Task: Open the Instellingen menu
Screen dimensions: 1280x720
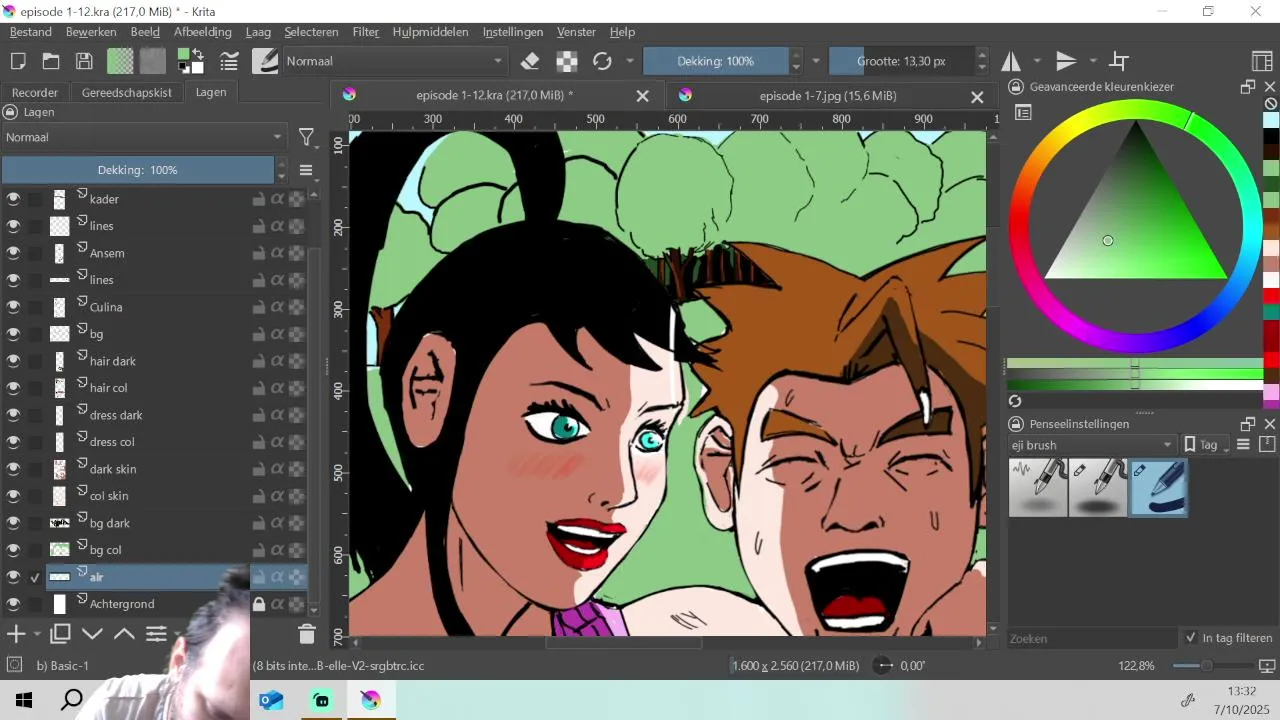Action: click(513, 32)
